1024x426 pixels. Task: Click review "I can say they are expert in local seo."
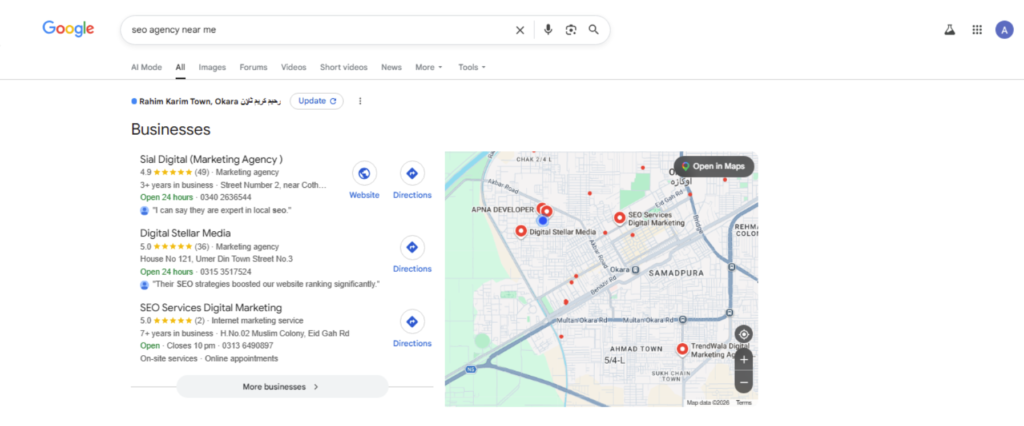click(x=221, y=210)
